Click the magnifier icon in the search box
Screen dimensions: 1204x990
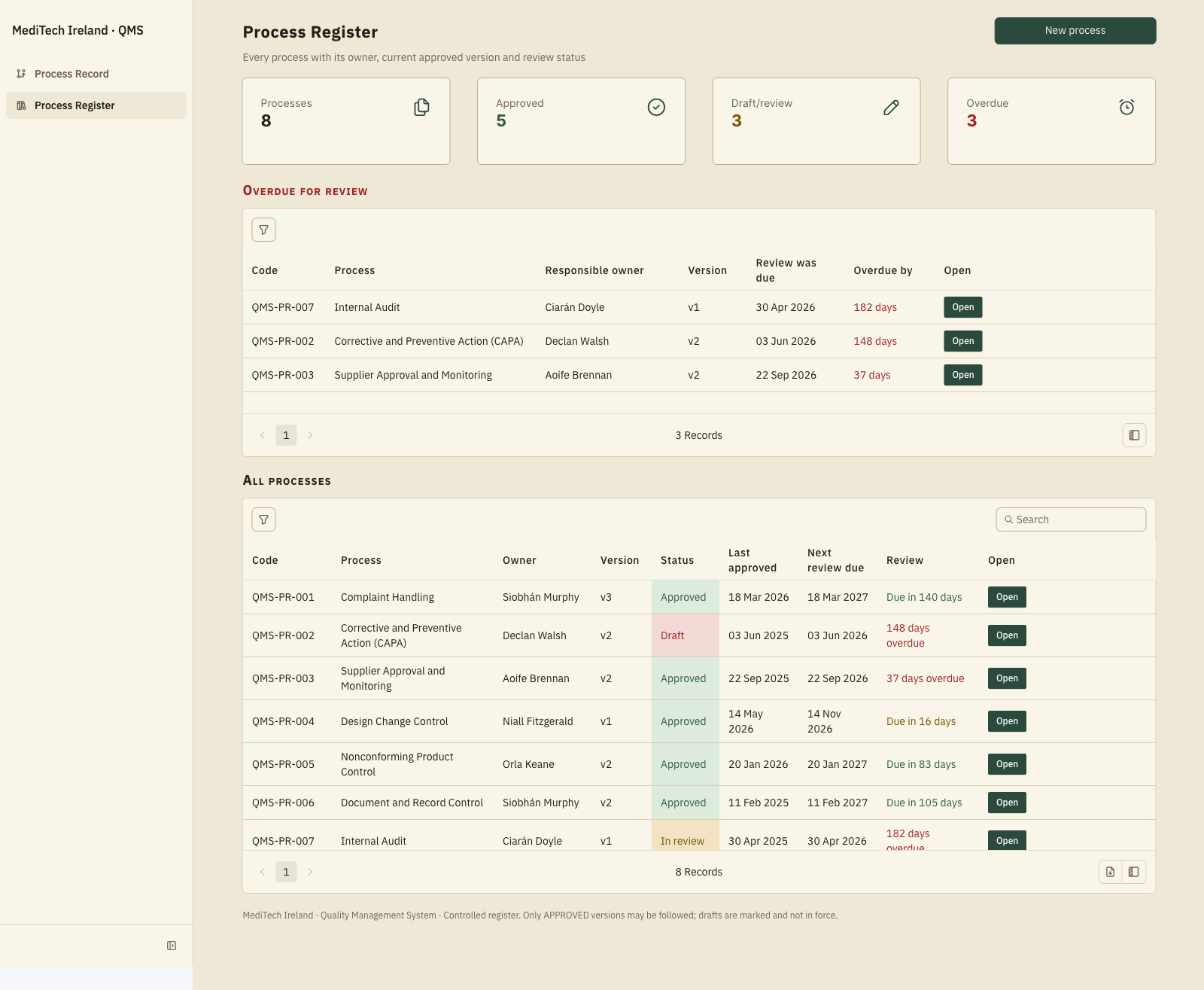[1009, 519]
